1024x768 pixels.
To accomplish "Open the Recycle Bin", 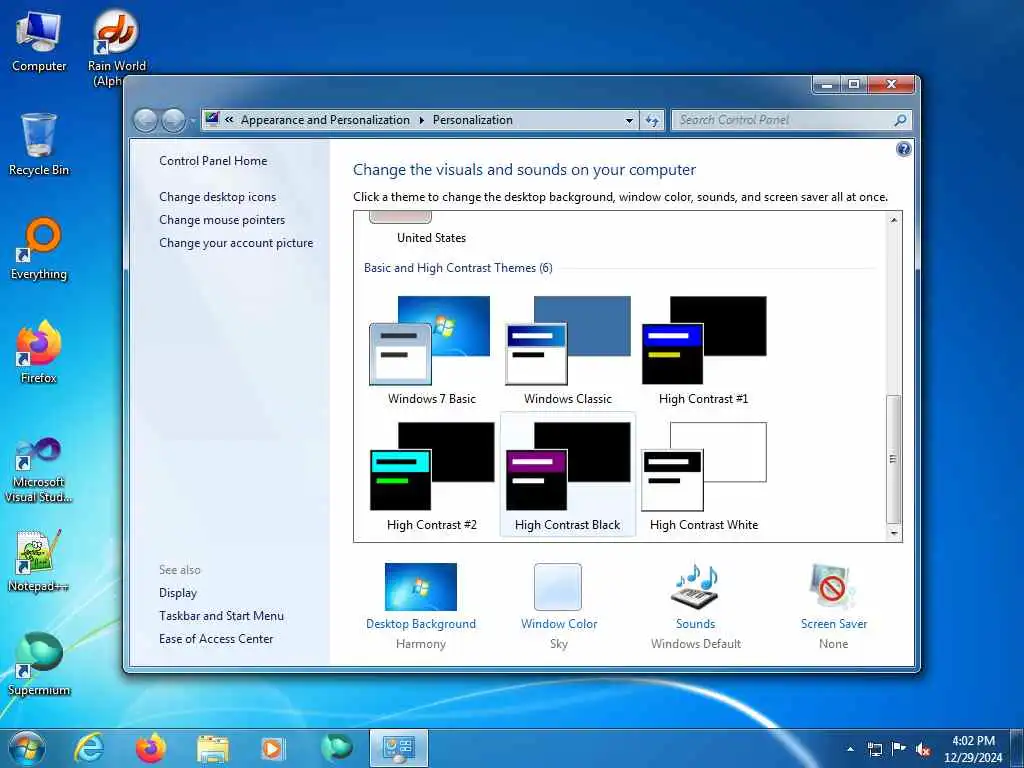I will click(39, 144).
